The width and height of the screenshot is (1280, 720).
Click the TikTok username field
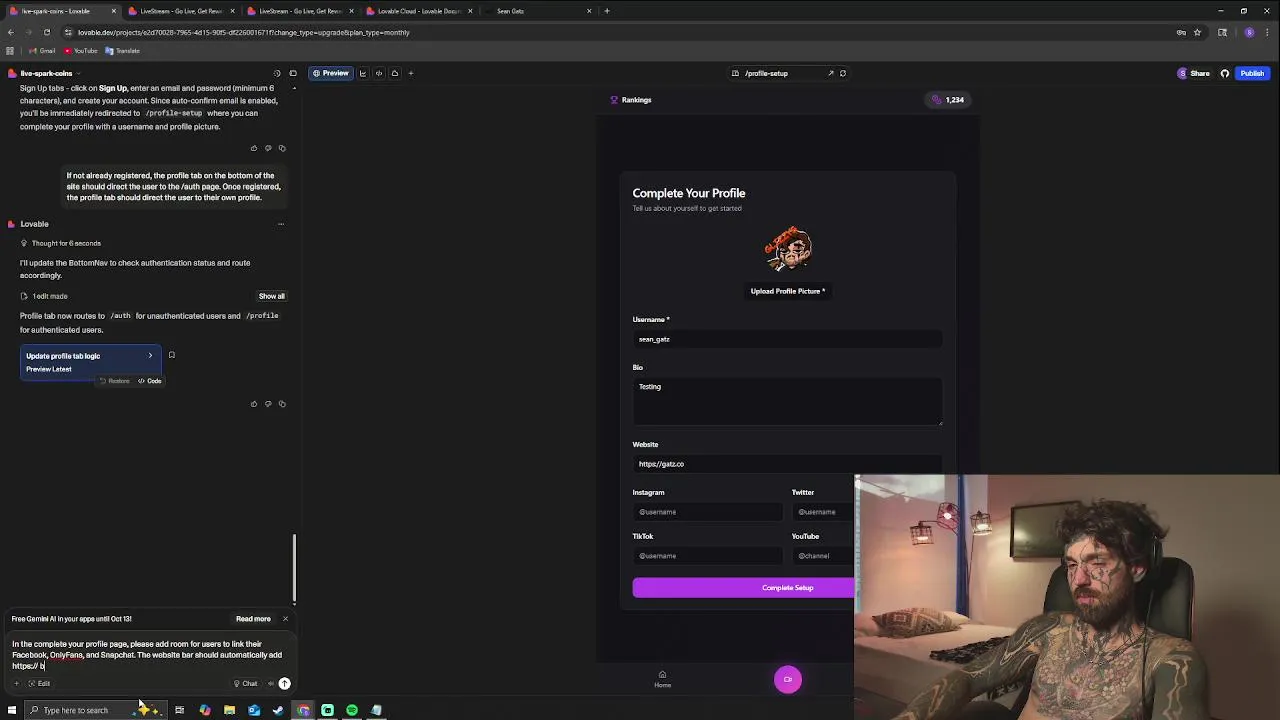click(708, 556)
